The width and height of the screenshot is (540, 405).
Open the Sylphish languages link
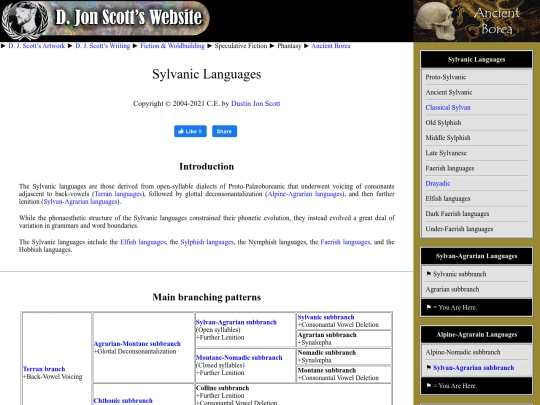pos(207,242)
